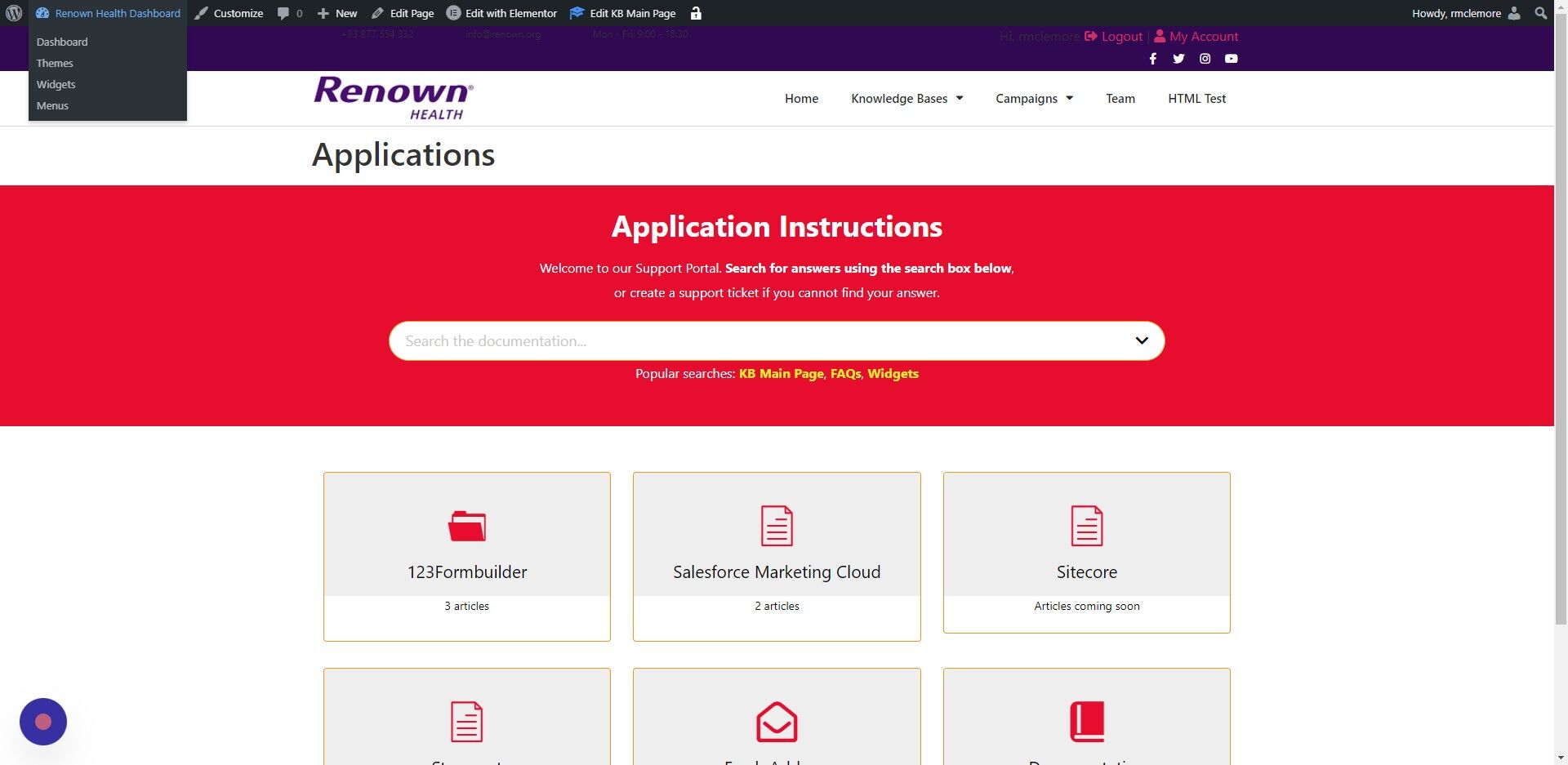Click the Salesforce Marketing Cloud document icon

[777, 526]
